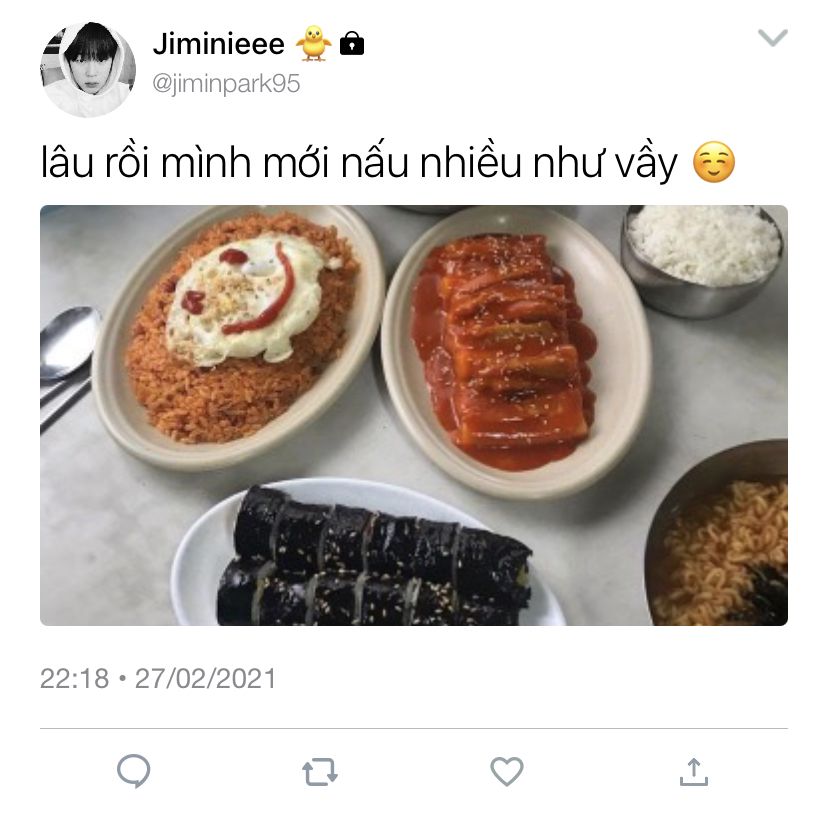Retweet this post using the arrows icon

click(x=320, y=772)
